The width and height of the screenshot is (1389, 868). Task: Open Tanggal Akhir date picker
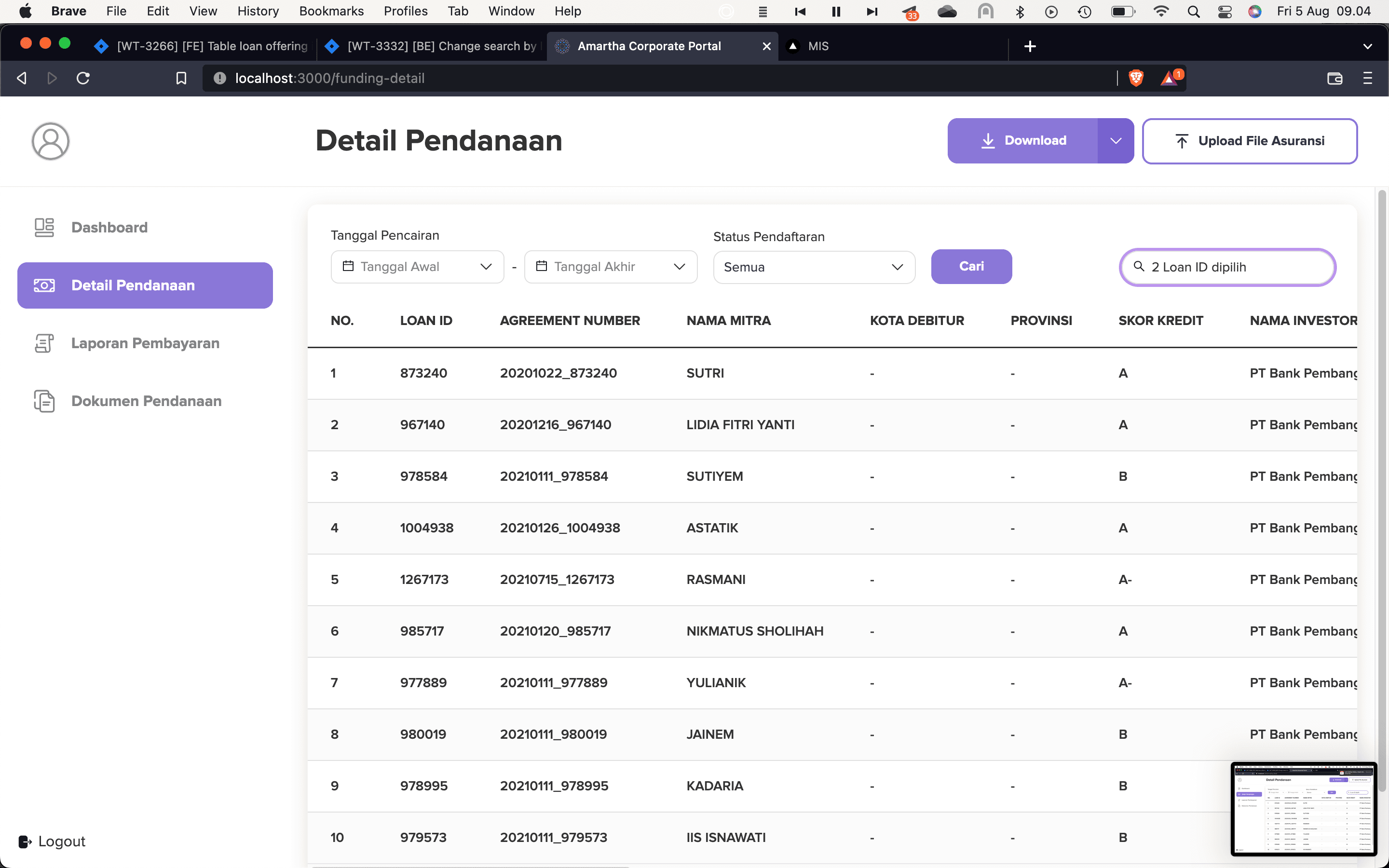point(611,266)
